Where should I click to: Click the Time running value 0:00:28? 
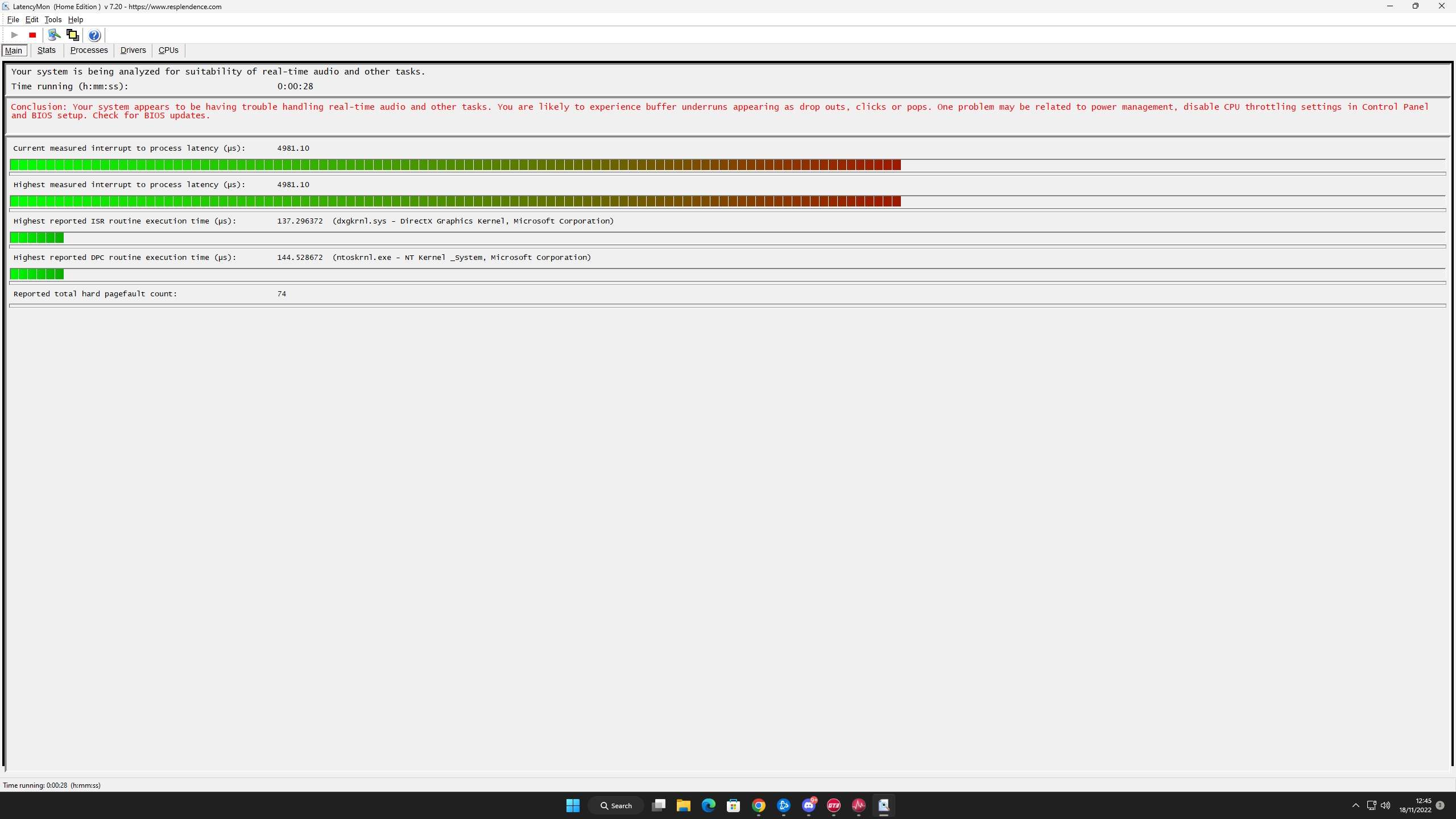click(295, 86)
